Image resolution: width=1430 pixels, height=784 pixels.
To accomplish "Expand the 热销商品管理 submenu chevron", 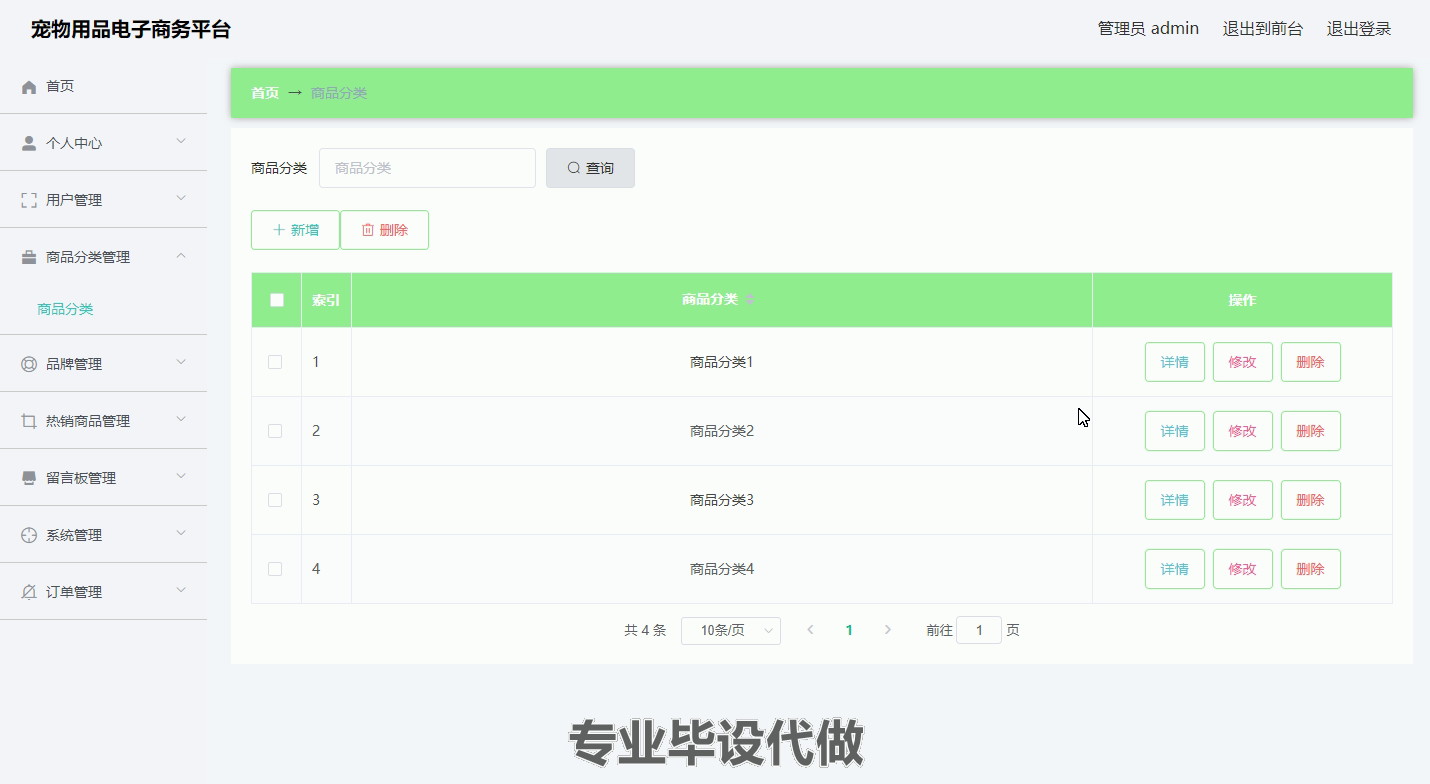I will pyautogui.click(x=181, y=419).
